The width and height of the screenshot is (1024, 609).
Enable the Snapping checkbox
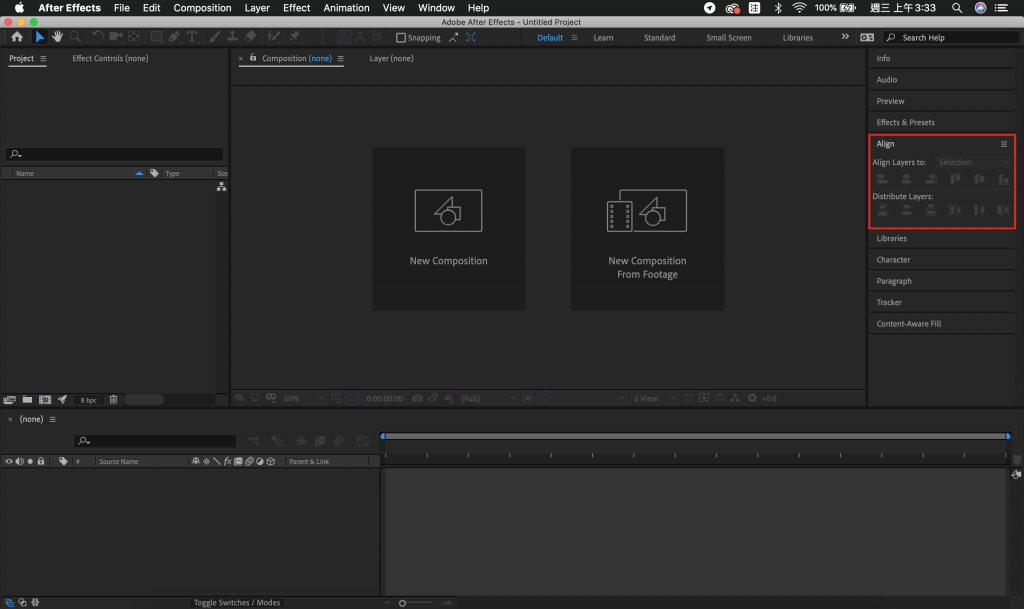point(401,38)
